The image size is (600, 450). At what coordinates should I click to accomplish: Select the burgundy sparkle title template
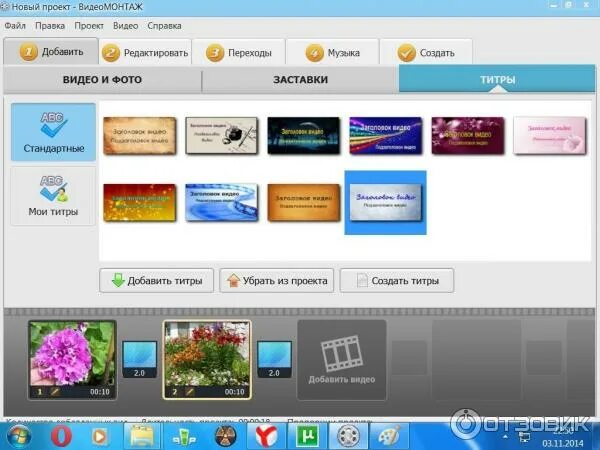pyautogui.click(x=468, y=136)
